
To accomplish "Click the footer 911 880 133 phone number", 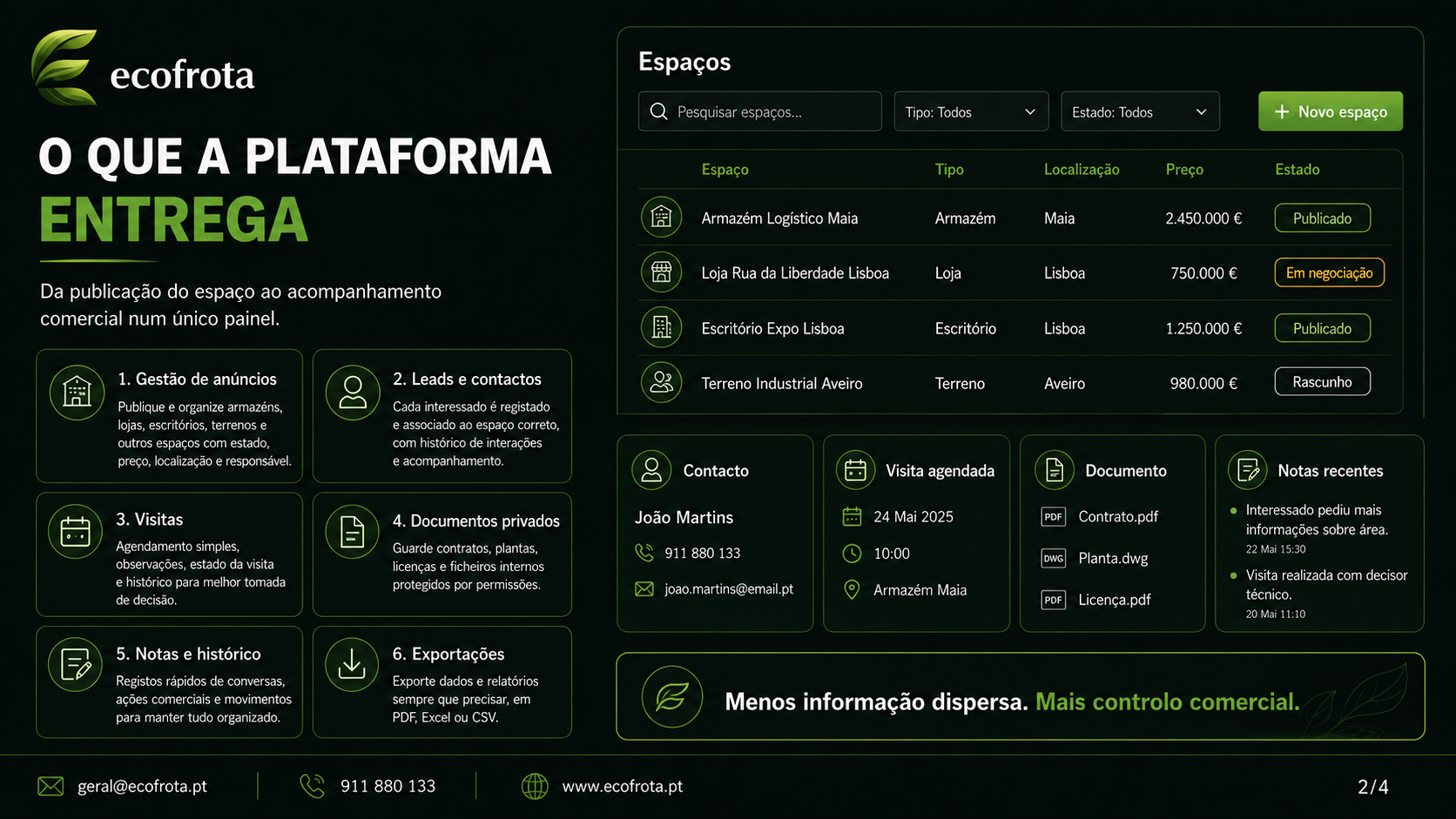I will (388, 786).
